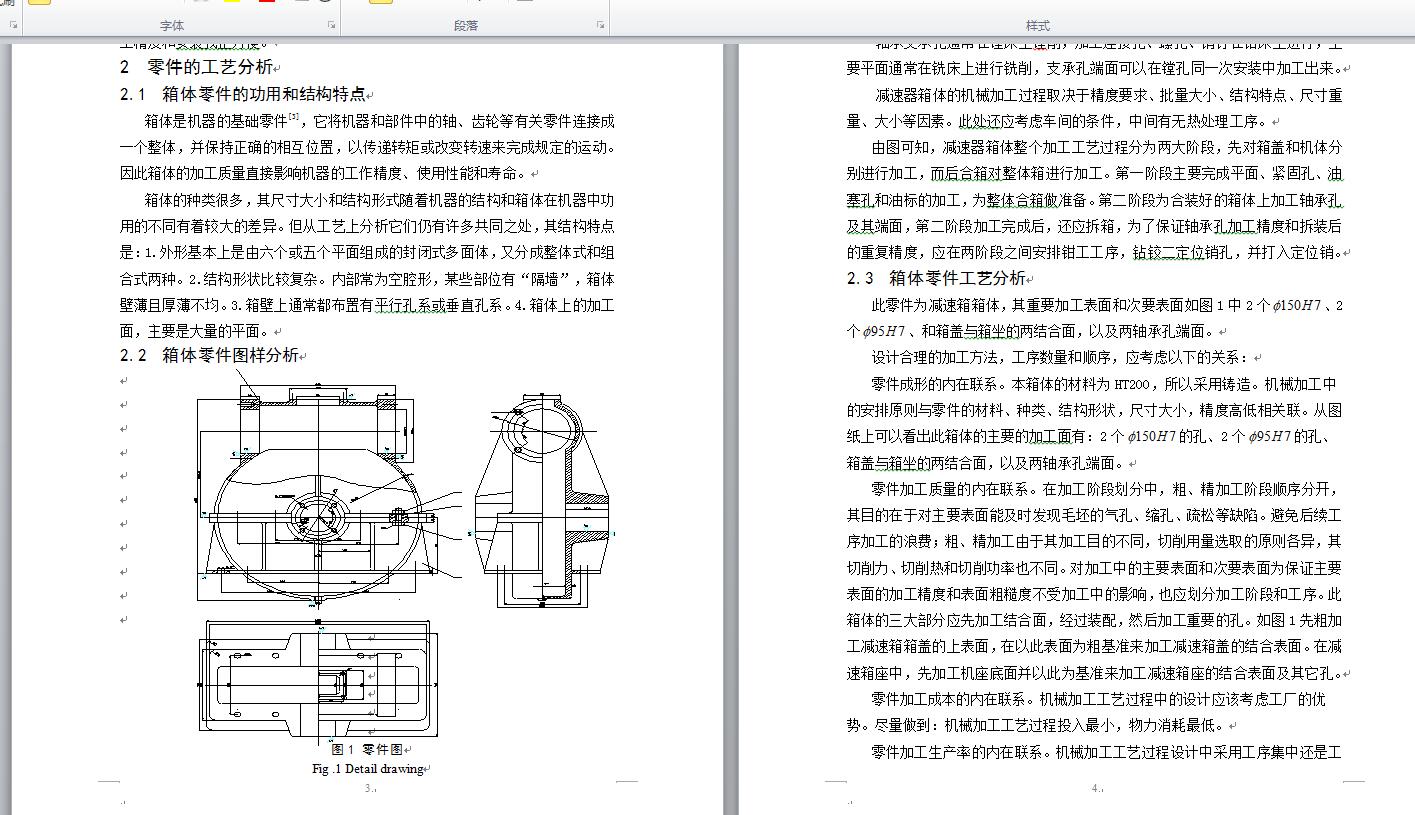Click the underlined text "钻铰二定位销孔"
This screenshot has width=1415, height=815.
coord(1183,253)
